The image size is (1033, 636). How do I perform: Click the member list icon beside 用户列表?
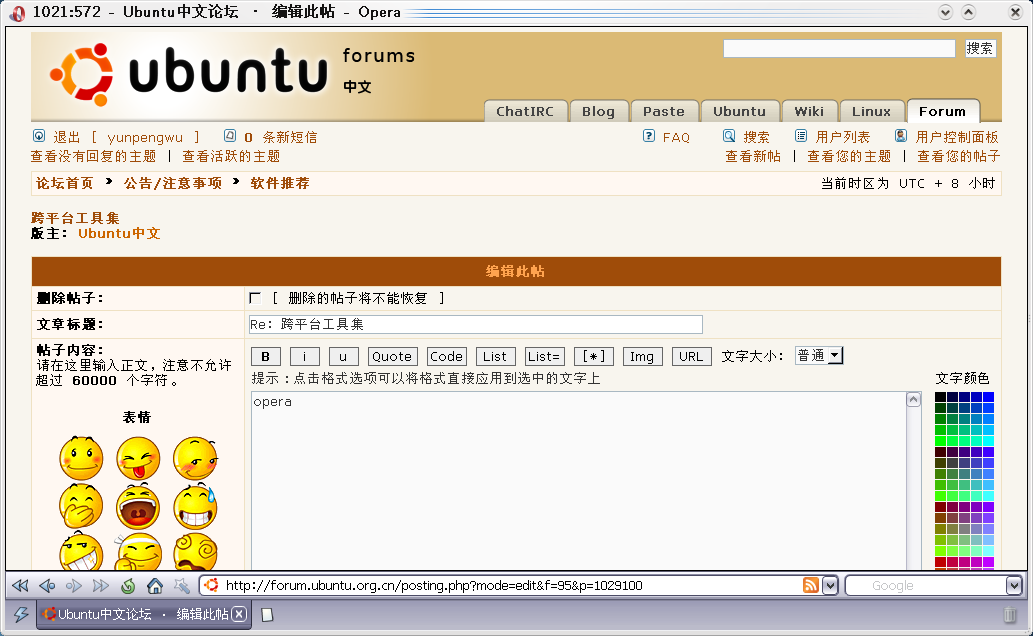(x=801, y=136)
